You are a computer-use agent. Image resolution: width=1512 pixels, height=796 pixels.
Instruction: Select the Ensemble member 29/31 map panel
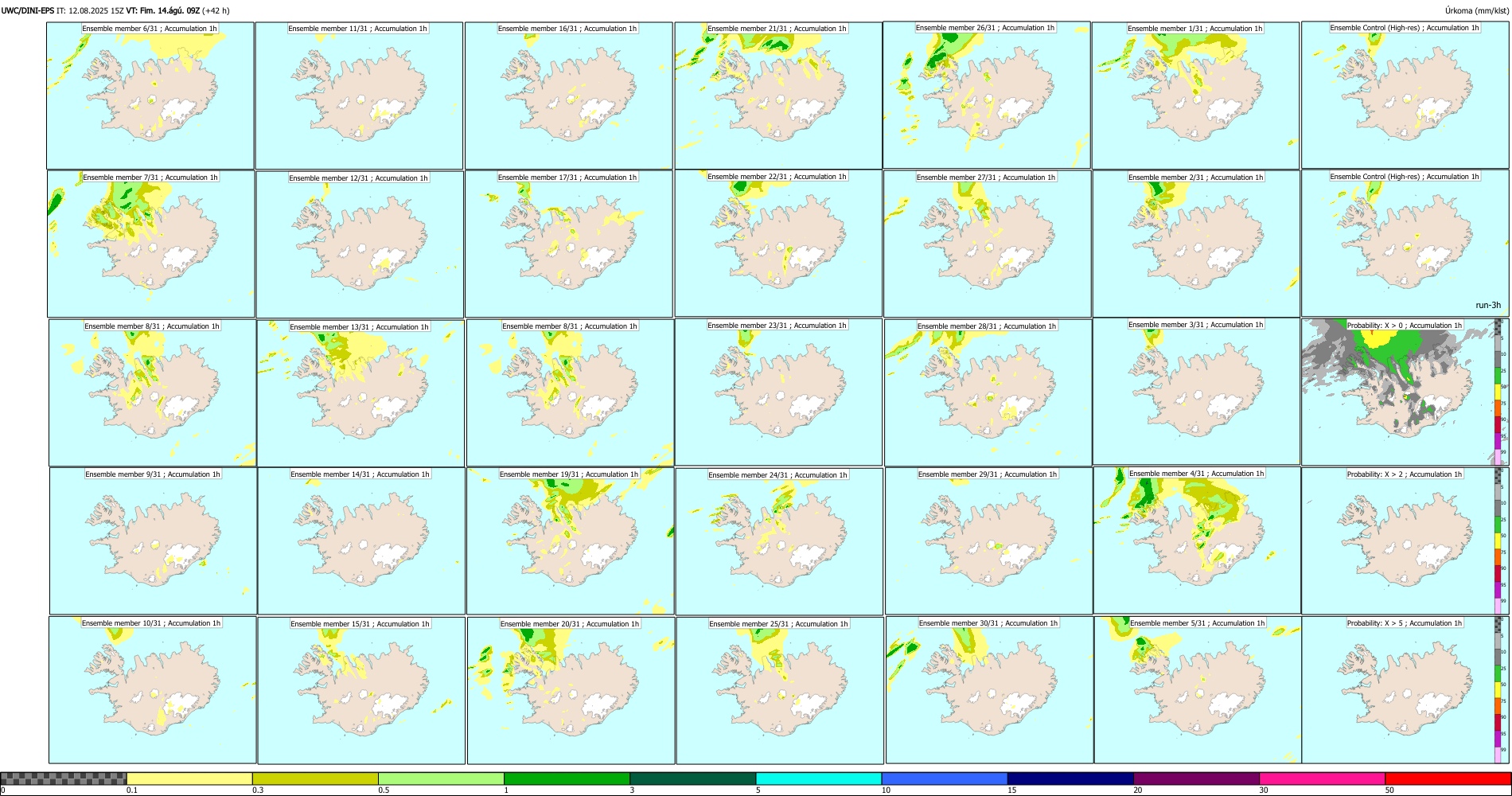tap(988, 540)
